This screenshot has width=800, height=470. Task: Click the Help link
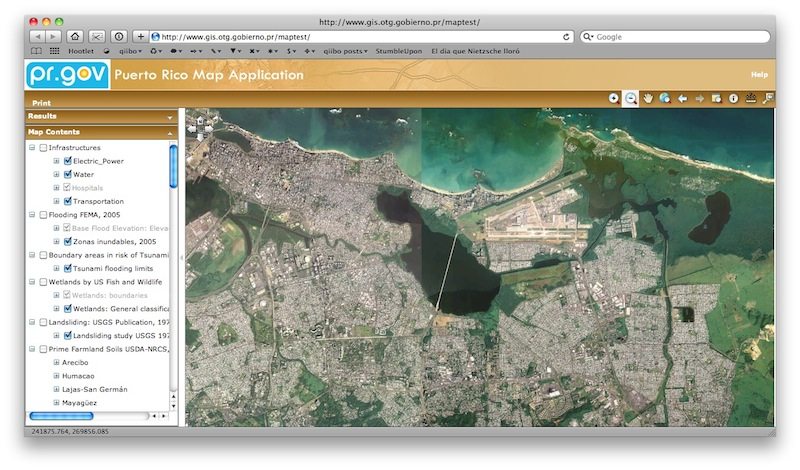759,75
